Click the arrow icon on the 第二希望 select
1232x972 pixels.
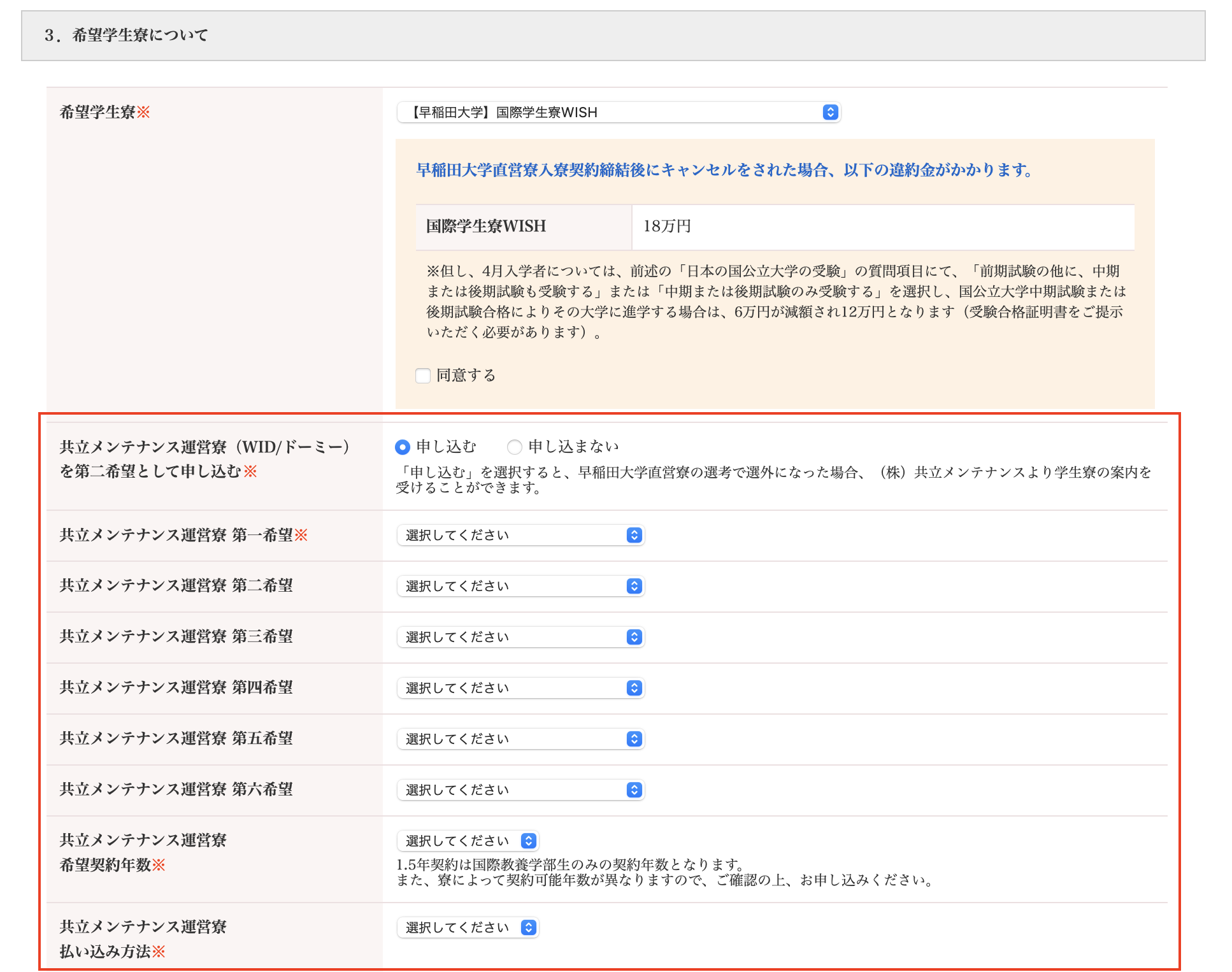(634, 586)
